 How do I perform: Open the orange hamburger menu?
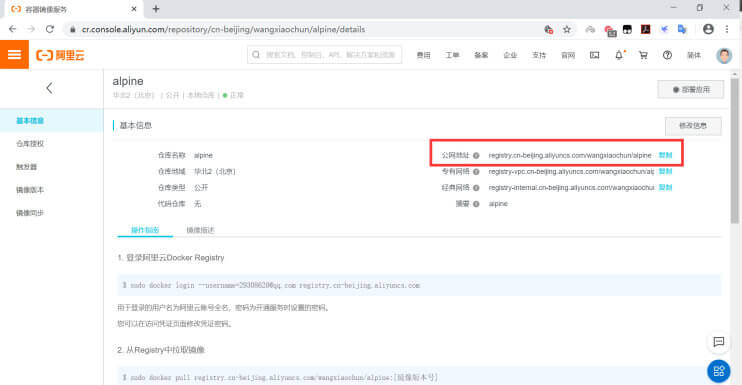pyautogui.click(x=14, y=55)
